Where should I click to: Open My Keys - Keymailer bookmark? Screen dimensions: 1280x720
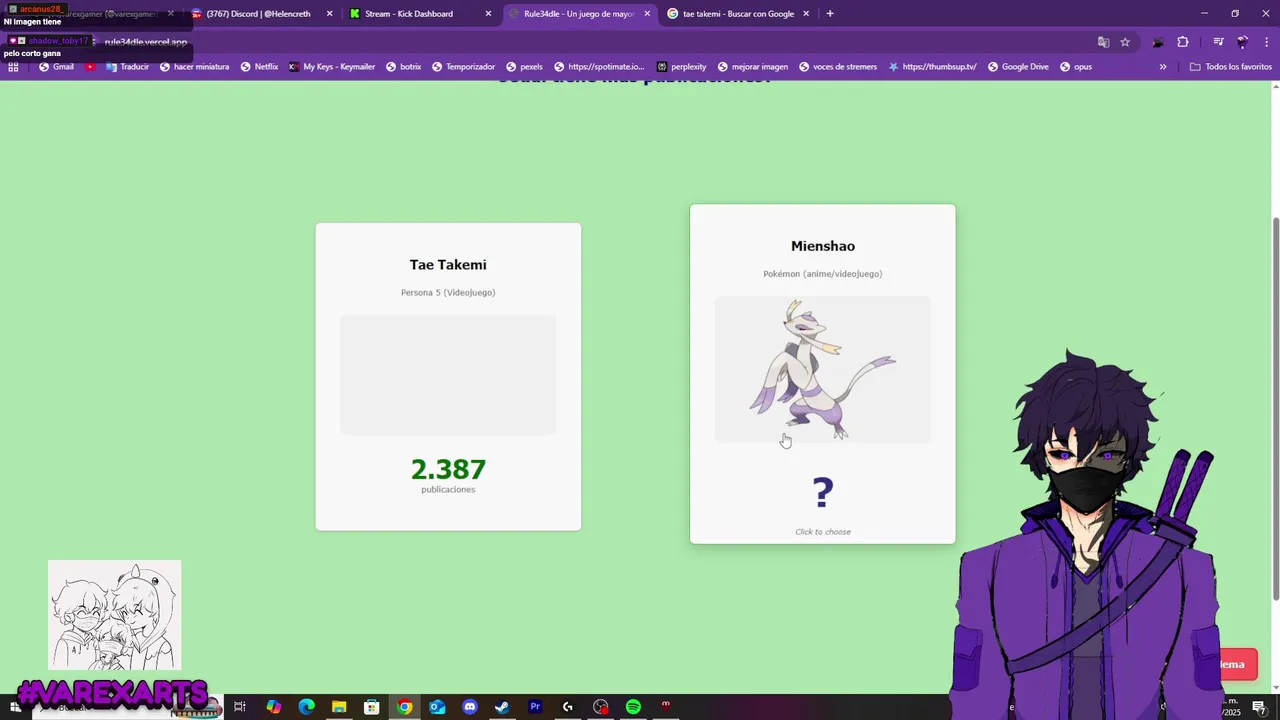click(x=332, y=67)
